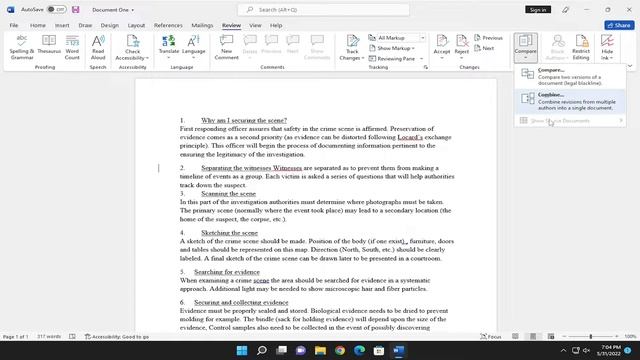Click the Hide Ink button
The width and height of the screenshot is (640, 360).
pyautogui.click(x=607, y=47)
